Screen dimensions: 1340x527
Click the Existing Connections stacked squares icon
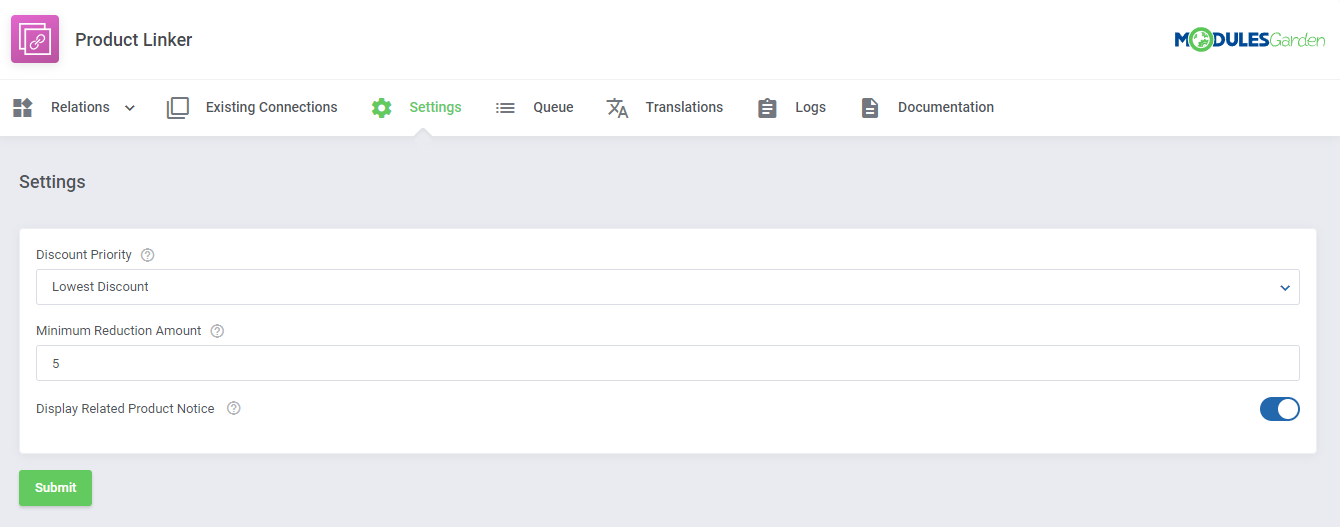[178, 108]
